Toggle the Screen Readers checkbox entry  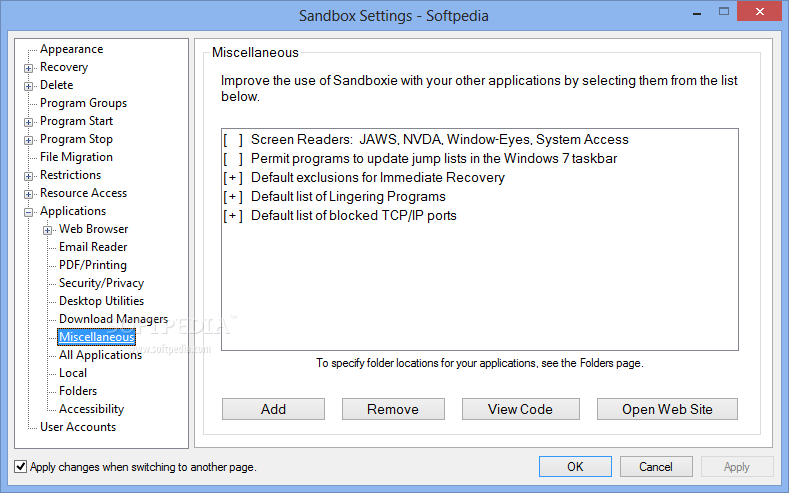[233, 140]
